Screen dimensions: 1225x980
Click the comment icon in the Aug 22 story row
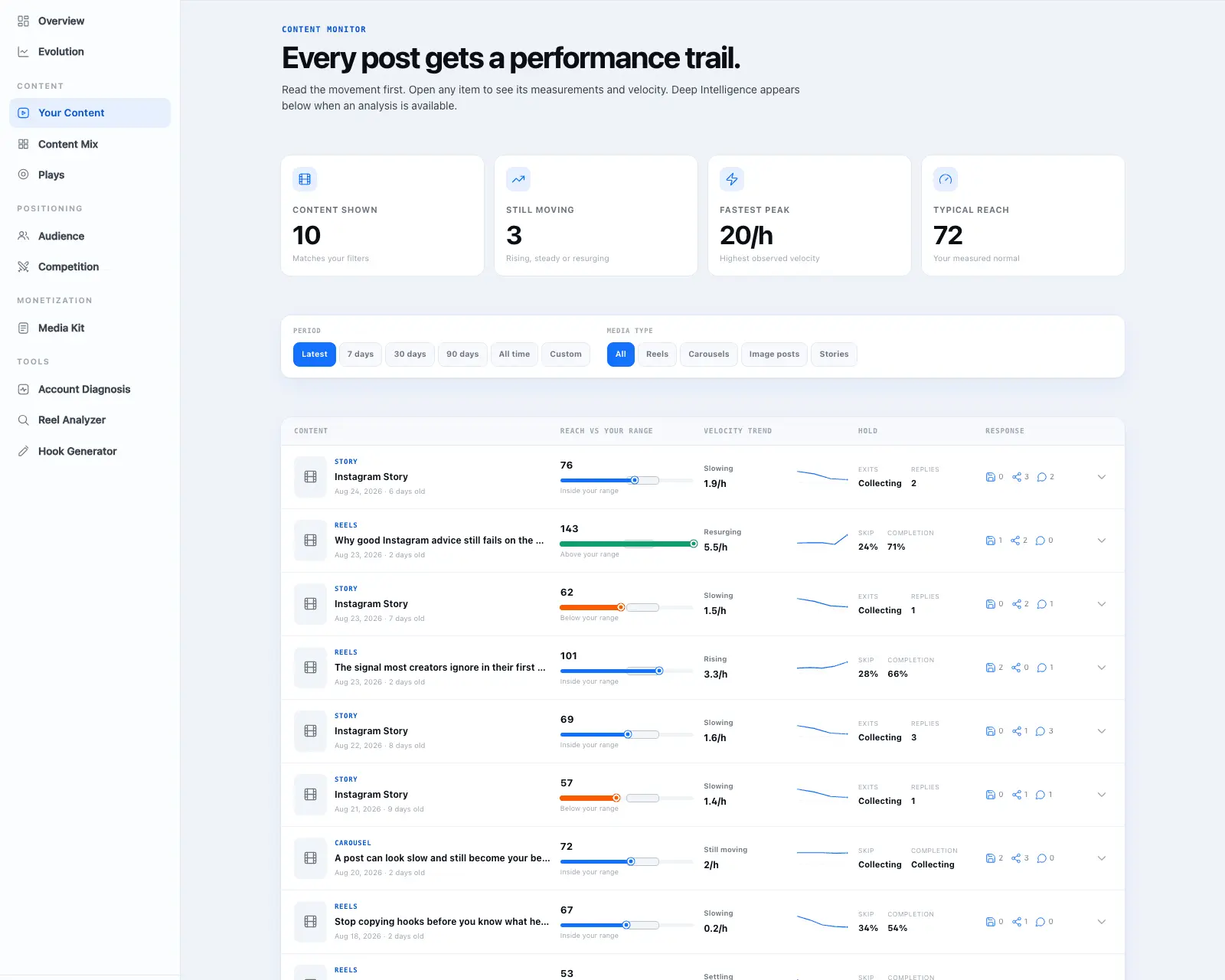1040,731
